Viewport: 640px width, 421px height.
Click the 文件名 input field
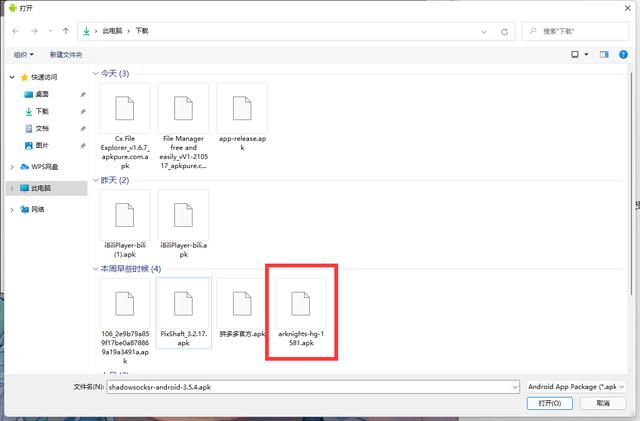click(x=310, y=385)
